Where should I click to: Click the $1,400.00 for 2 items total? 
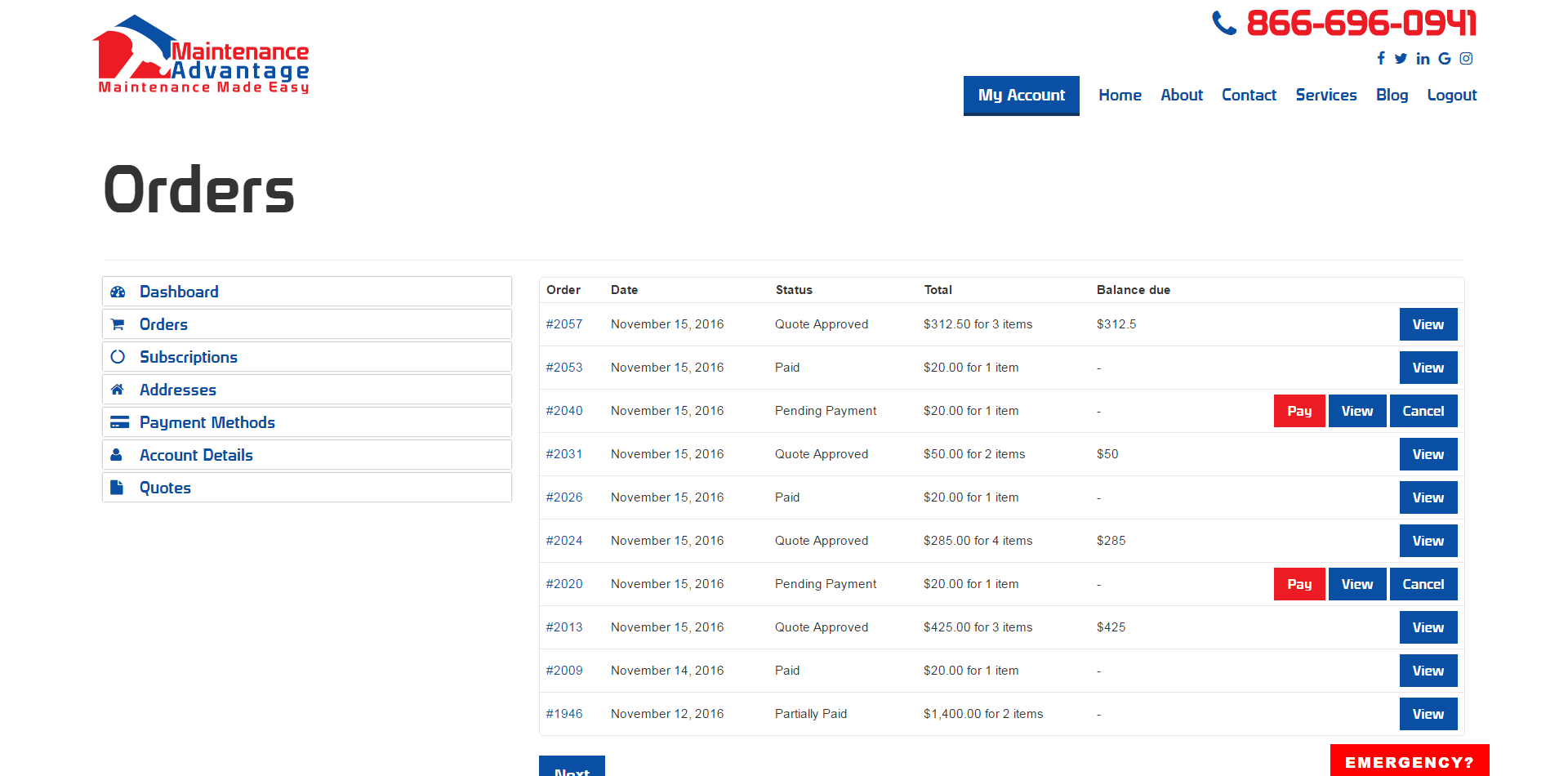(x=983, y=714)
